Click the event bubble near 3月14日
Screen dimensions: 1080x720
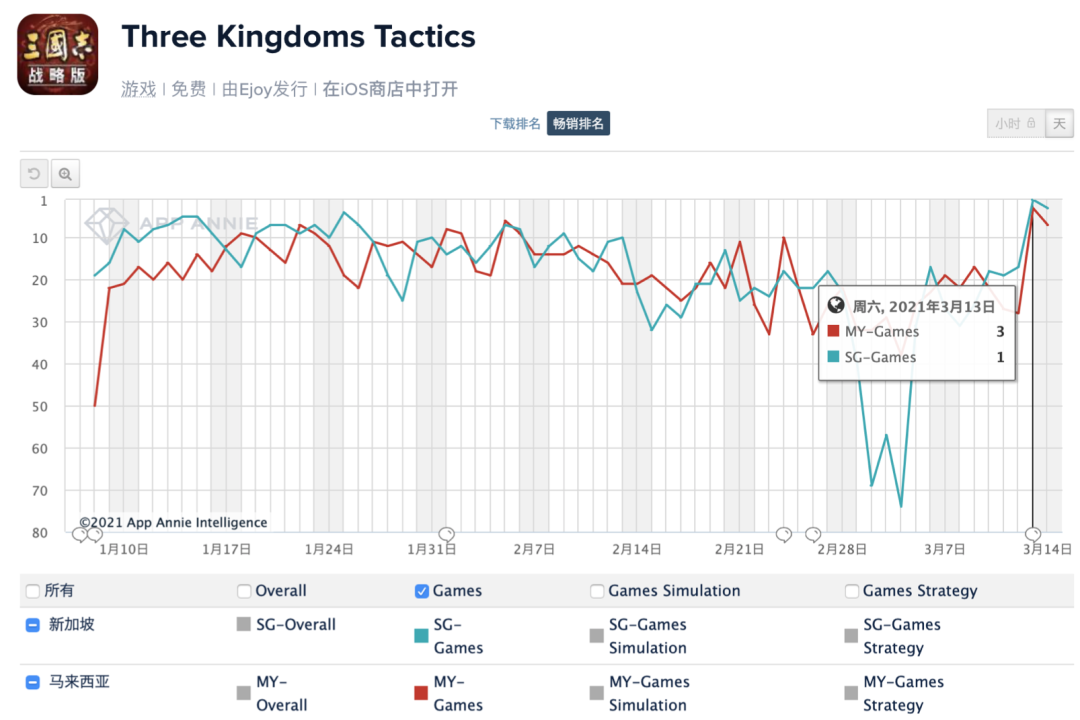(1032, 534)
